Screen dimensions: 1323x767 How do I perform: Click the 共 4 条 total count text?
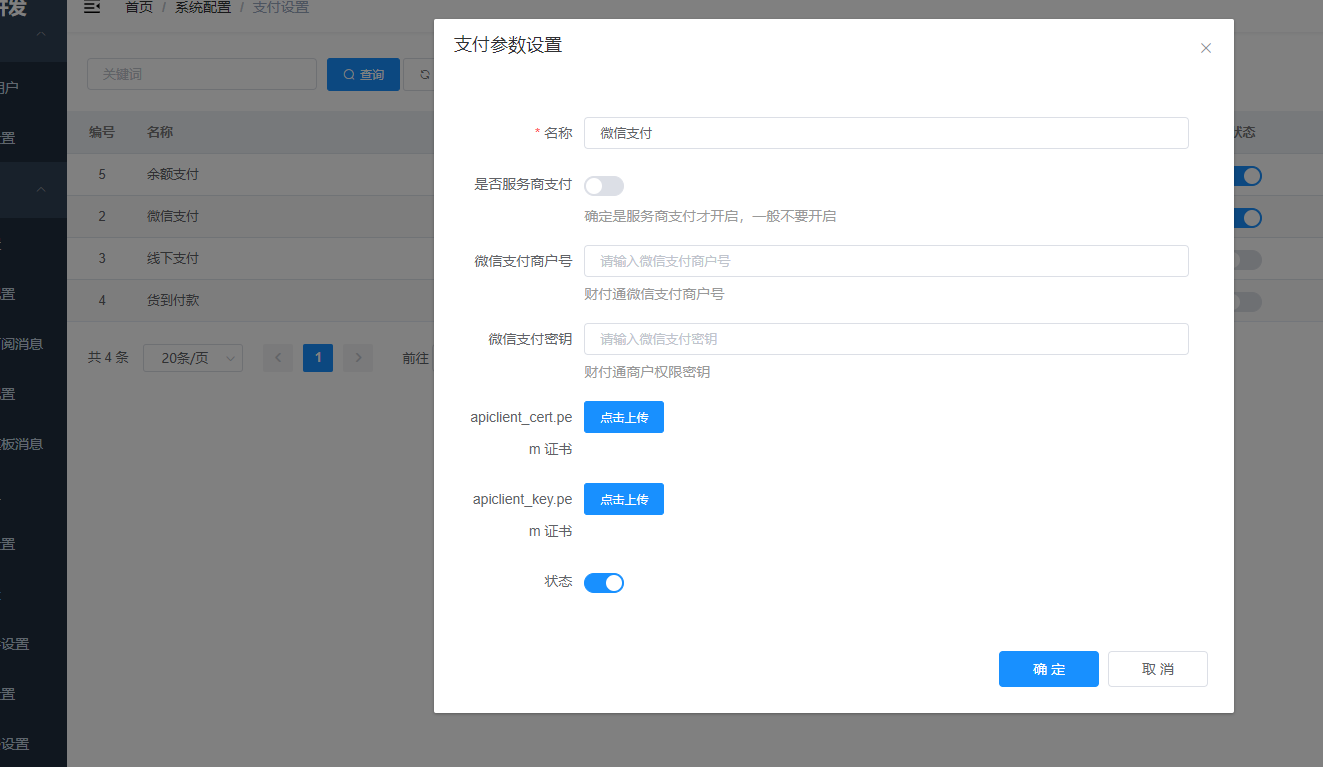click(x=108, y=357)
